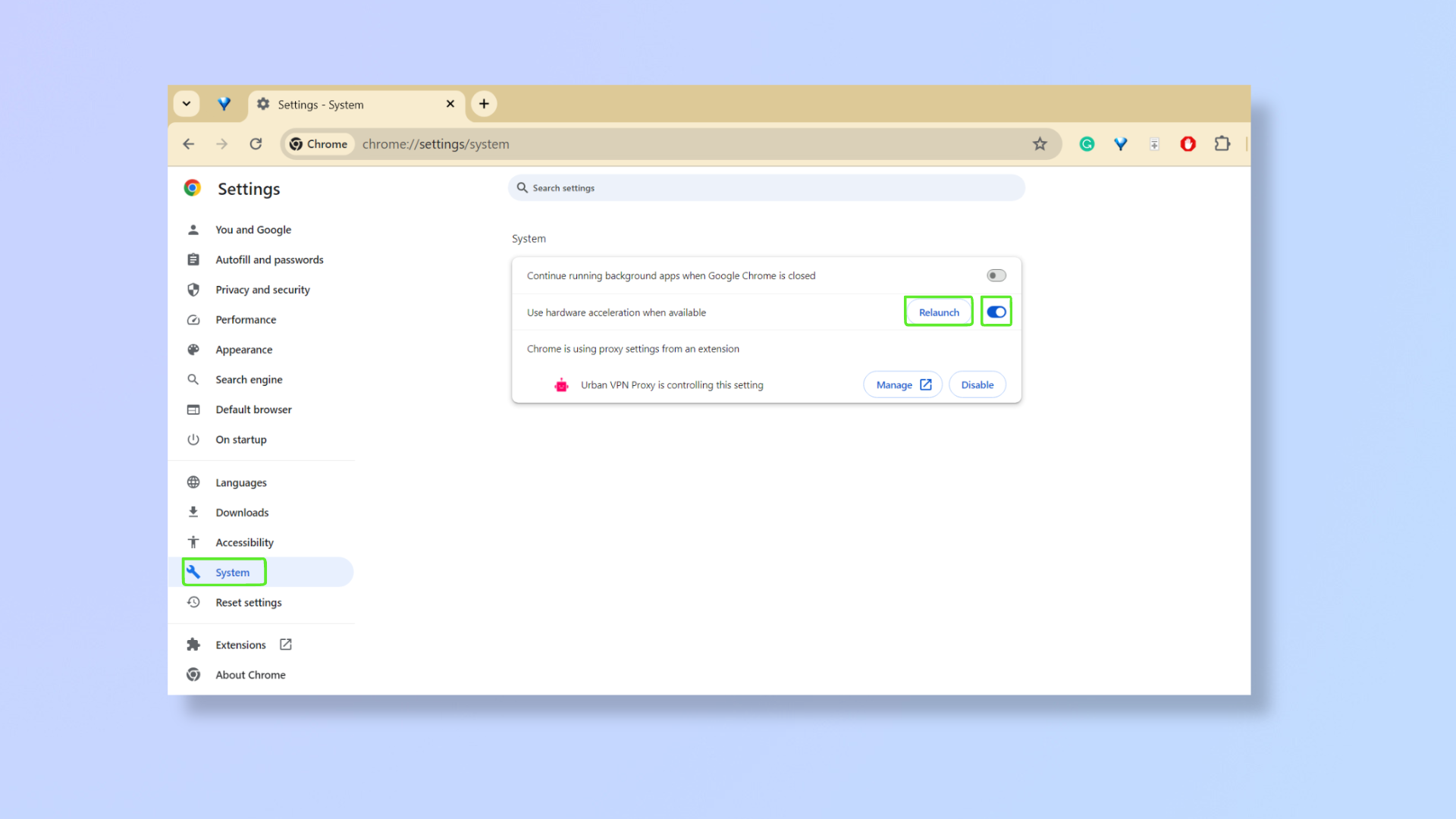This screenshot has width=1456, height=819.
Task: Click the bookmark star icon
Action: [x=1040, y=143]
